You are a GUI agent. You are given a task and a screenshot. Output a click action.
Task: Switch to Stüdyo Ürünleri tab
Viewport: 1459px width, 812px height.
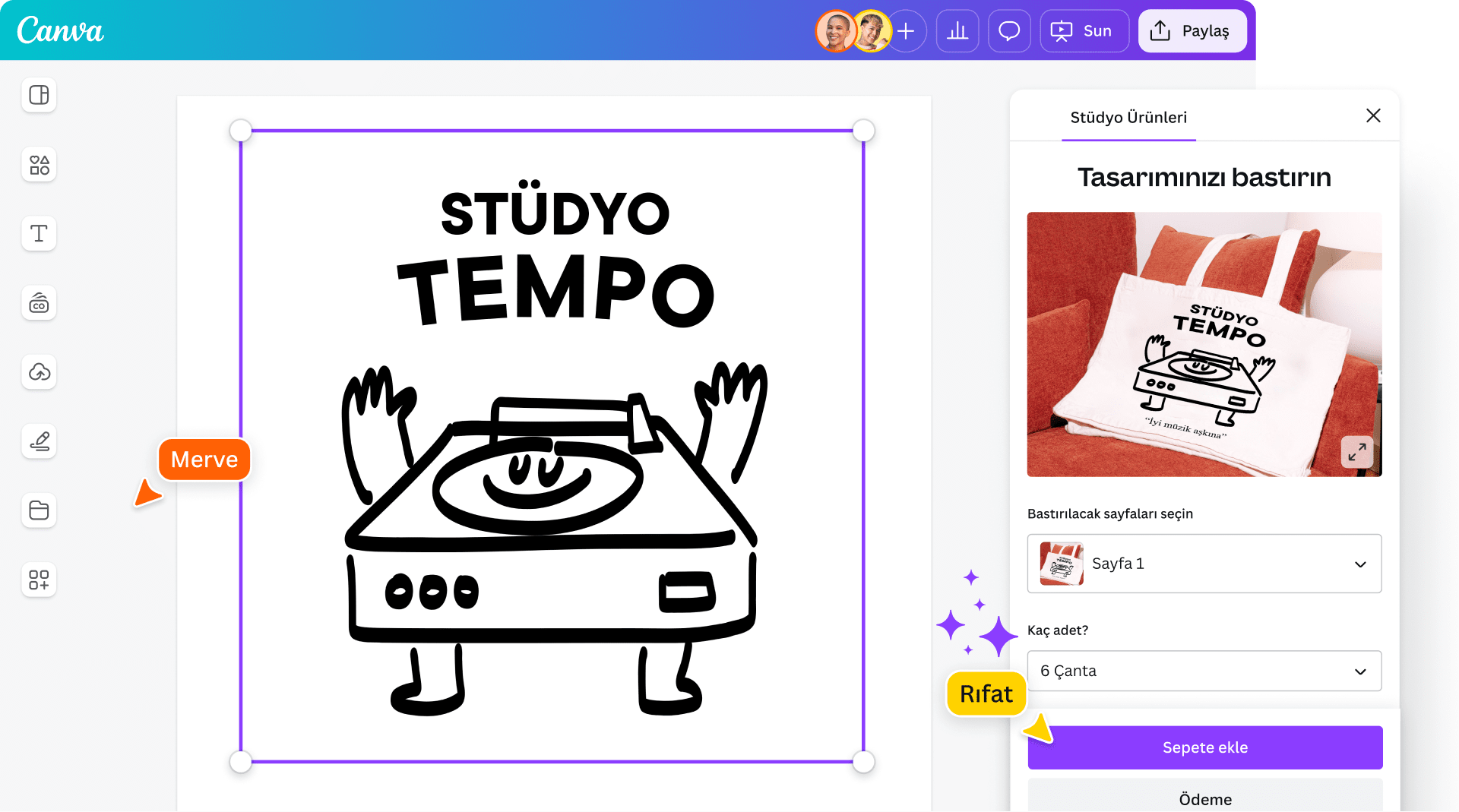[1128, 118]
